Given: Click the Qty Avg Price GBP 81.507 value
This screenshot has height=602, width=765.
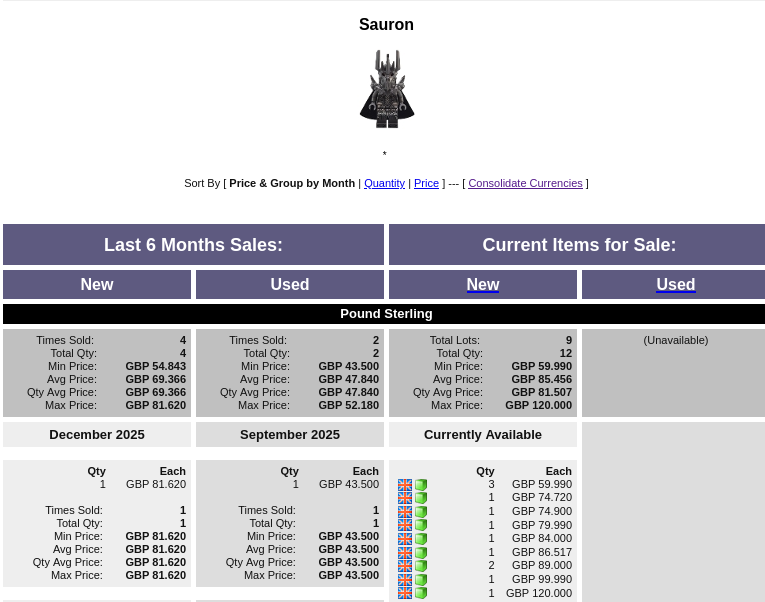Looking at the screenshot, I should (x=542, y=393).
